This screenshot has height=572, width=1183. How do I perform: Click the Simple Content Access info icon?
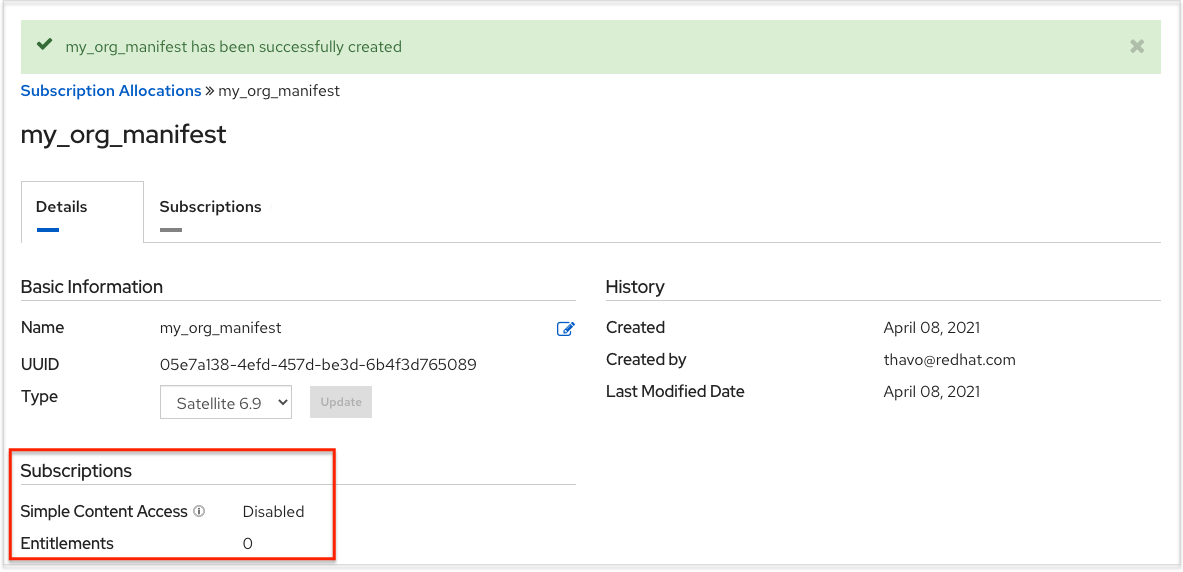[199, 511]
